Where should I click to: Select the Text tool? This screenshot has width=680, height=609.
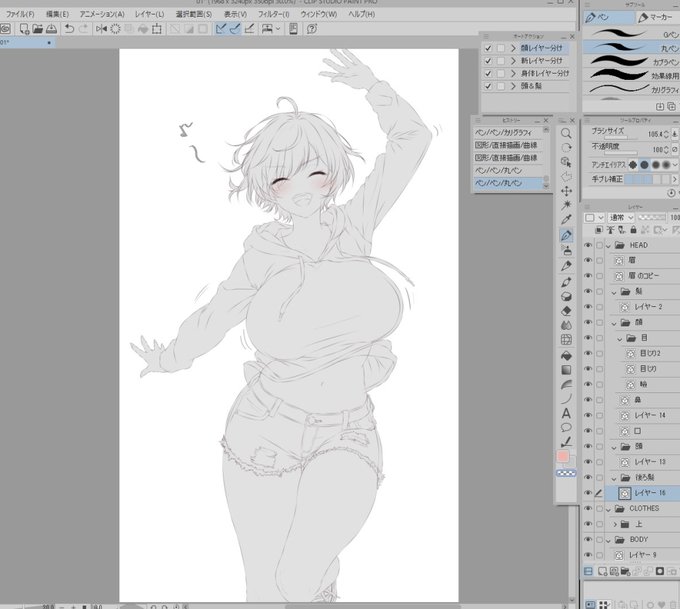click(x=566, y=413)
